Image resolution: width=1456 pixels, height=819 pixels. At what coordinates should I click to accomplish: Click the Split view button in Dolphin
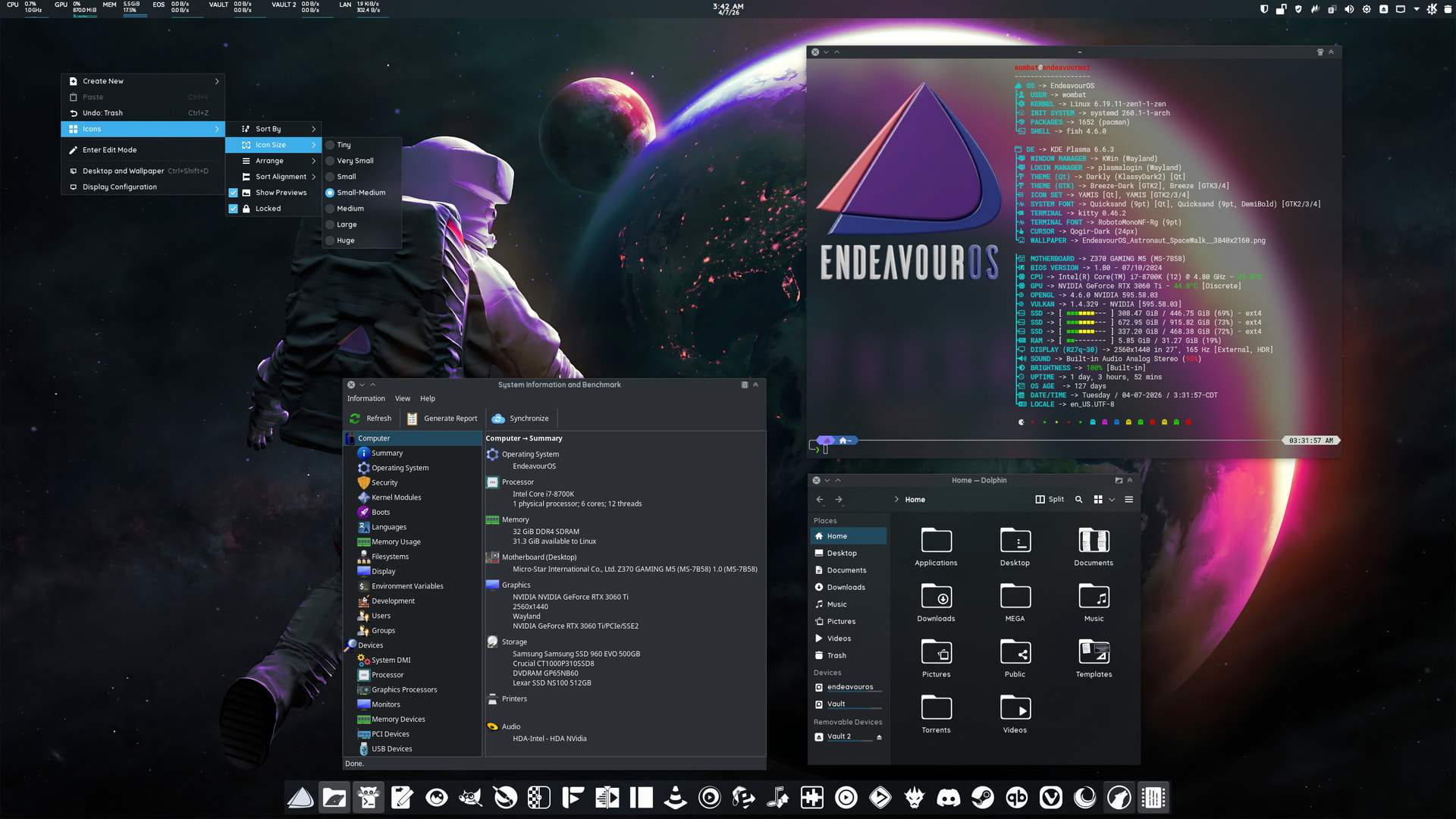coord(1050,499)
